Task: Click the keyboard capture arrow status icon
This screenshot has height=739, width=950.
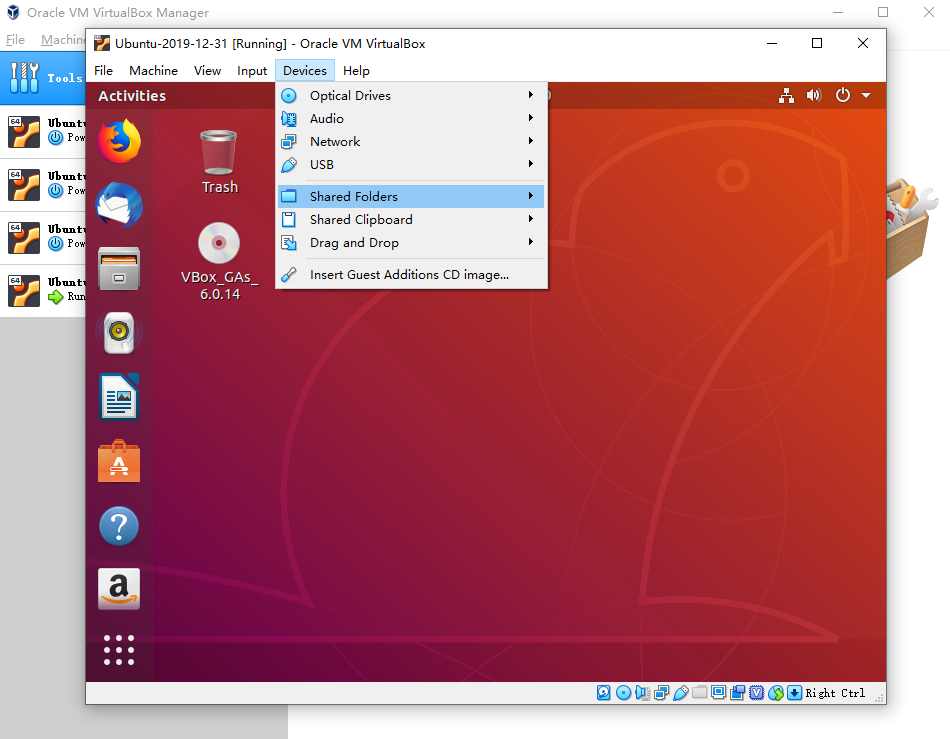Action: click(x=794, y=693)
